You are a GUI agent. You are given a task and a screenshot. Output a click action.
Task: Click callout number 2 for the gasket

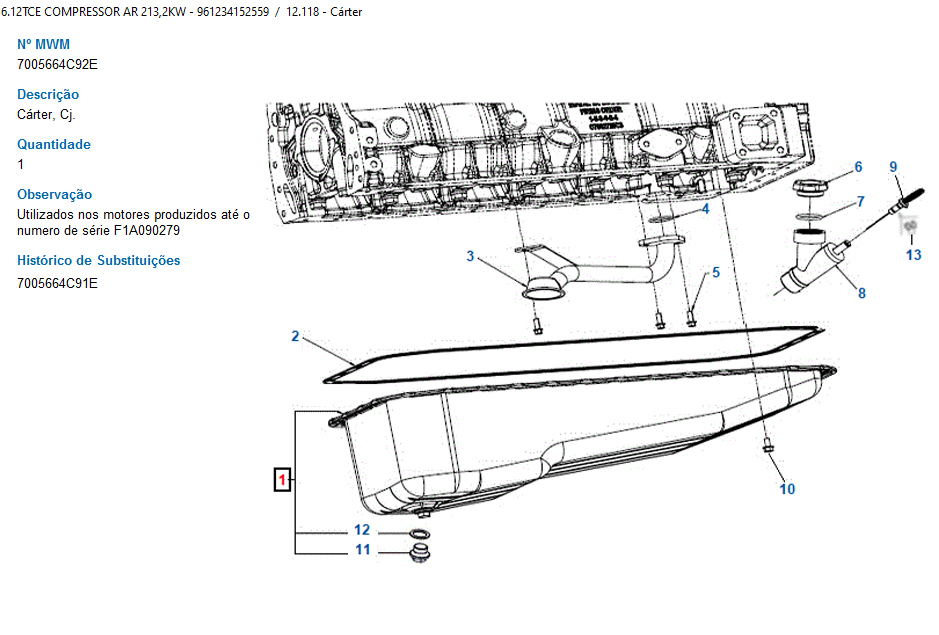(295, 336)
